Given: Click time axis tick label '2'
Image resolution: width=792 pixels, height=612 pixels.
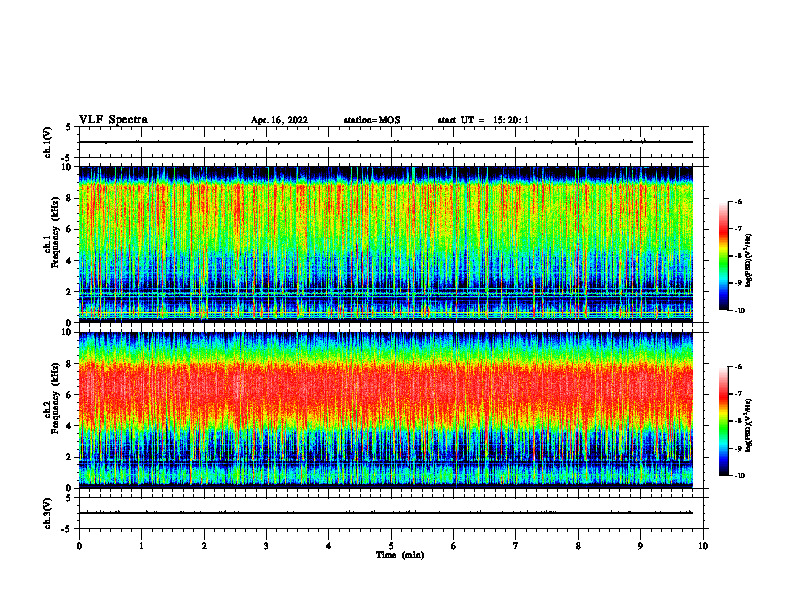Looking at the screenshot, I should pos(204,546).
